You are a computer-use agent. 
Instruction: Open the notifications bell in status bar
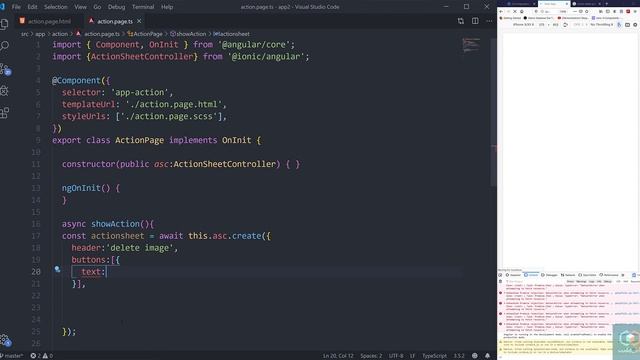coord(487,356)
